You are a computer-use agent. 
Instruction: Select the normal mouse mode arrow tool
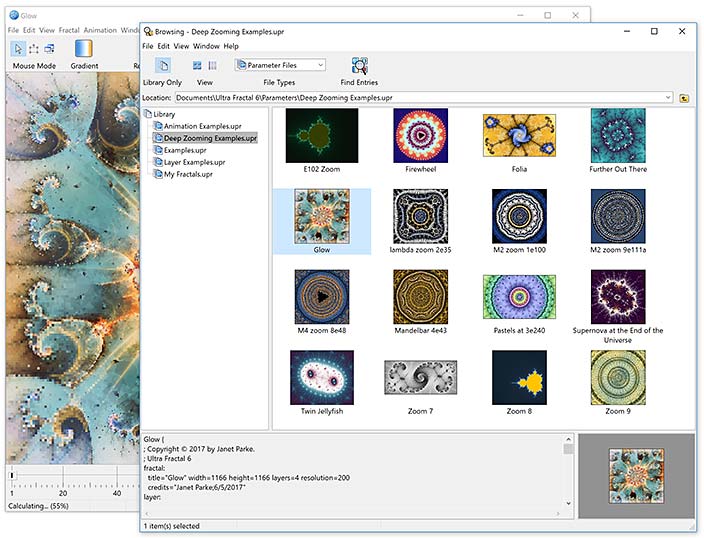coord(18,49)
